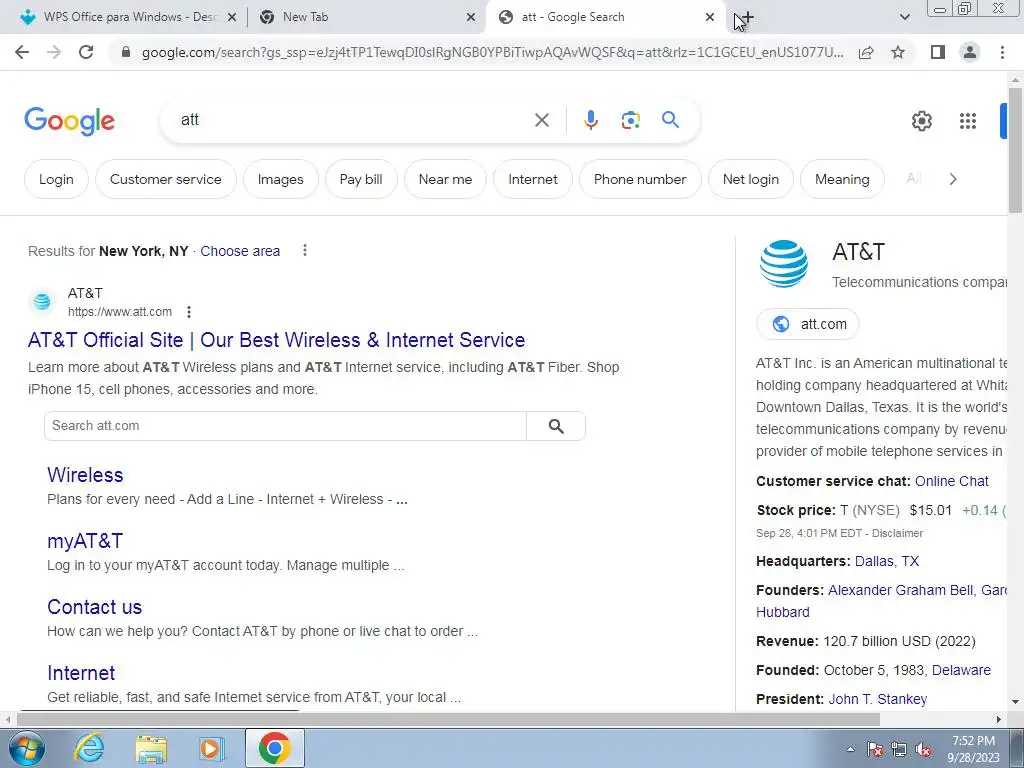This screenshot has width=1024, height=768.
Task: Search by image with Google Lens
Action: pos(630,120)
